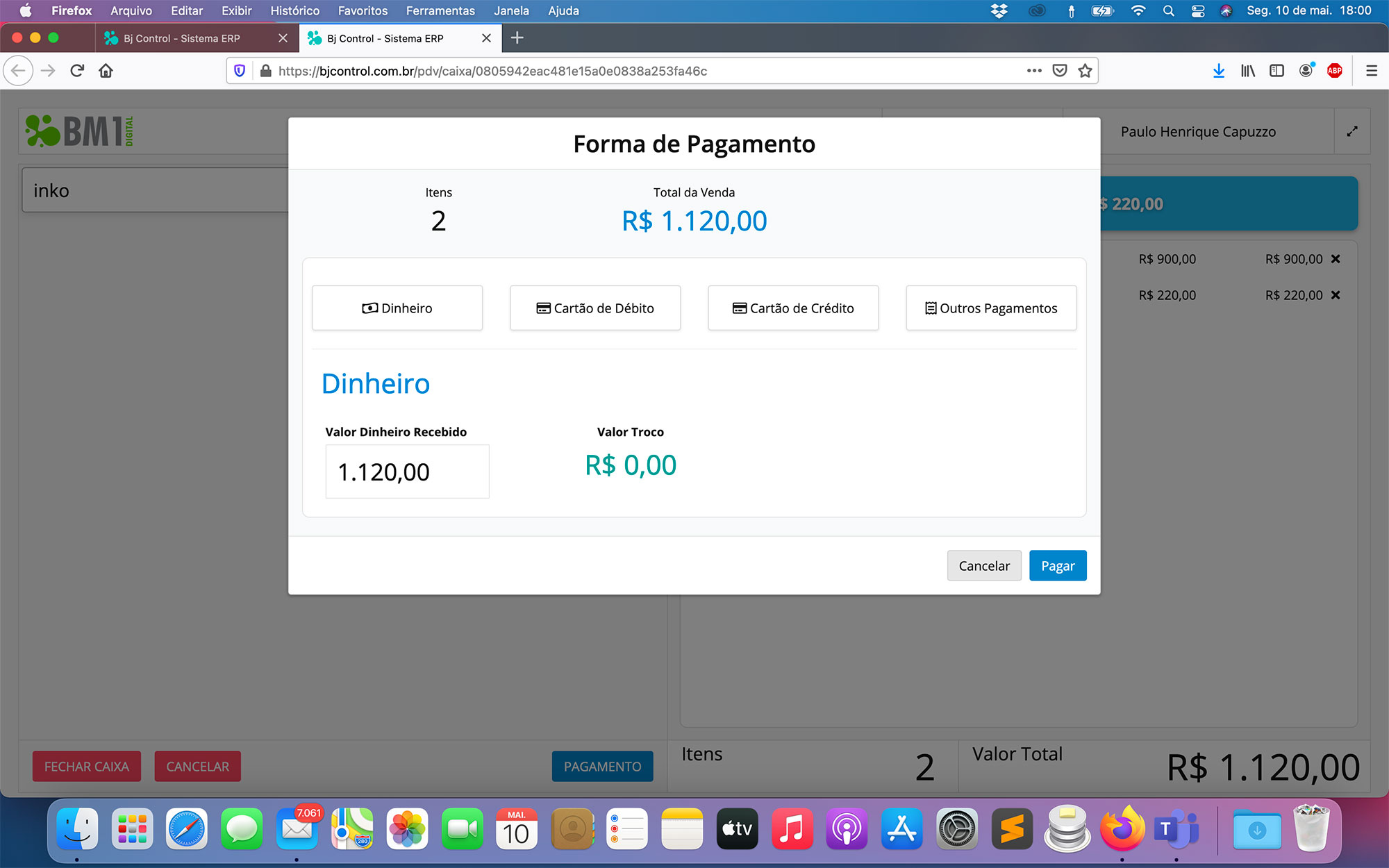Choose Cartão de Débito payment option
This screenshot has height=868, width=1389.
pos(595,308)
